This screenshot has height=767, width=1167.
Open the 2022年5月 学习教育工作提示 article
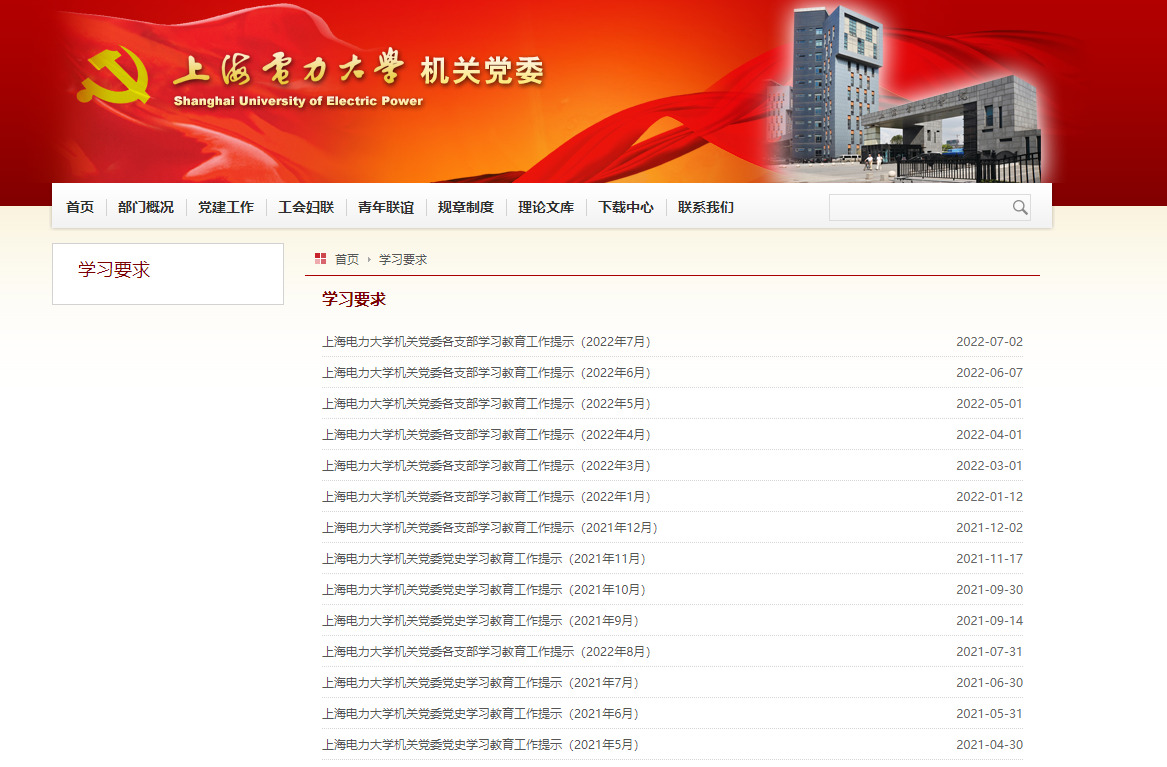pos(487,404)
